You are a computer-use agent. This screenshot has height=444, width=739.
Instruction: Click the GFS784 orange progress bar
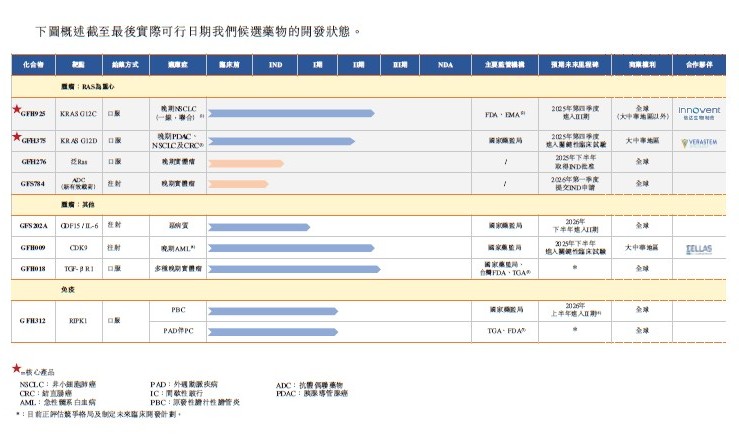click(x=238, y=184)
